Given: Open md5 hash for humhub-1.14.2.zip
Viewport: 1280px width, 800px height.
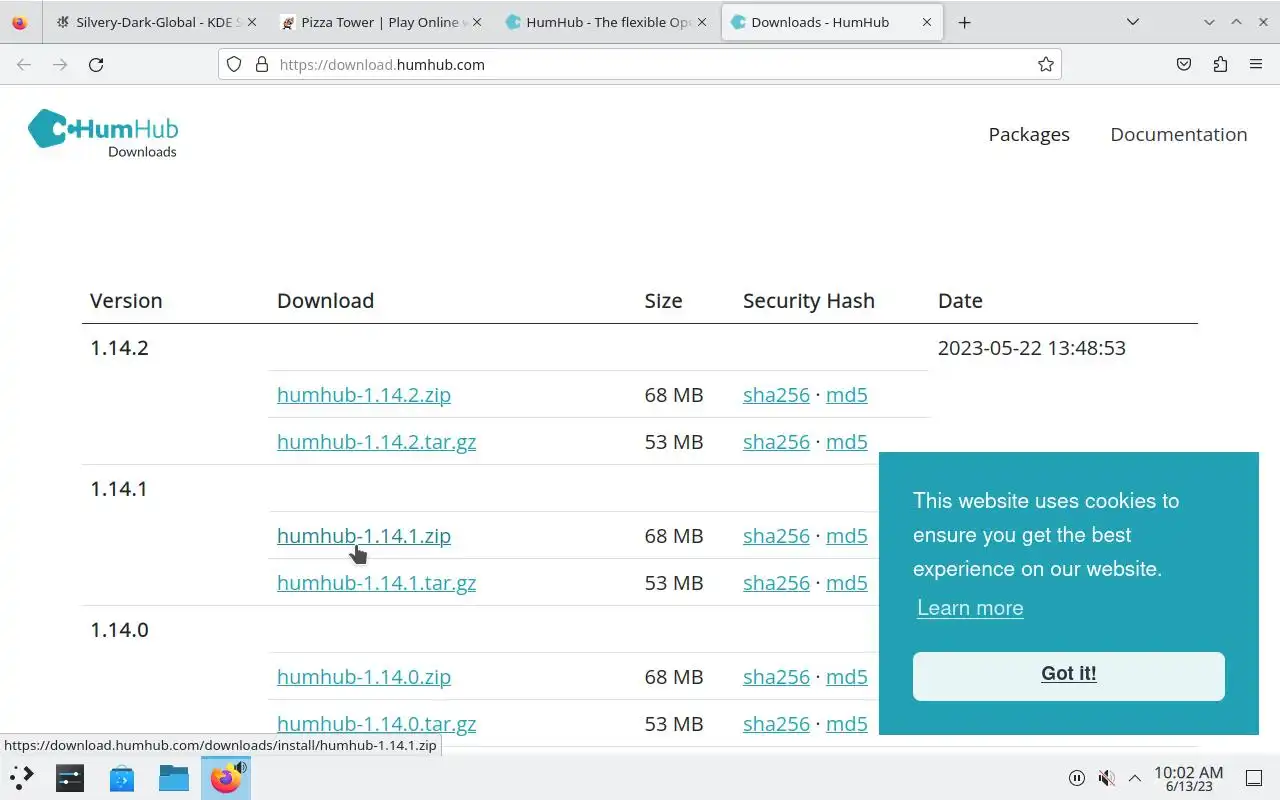Looking at the screenshot, I should (x=846, y=395).
